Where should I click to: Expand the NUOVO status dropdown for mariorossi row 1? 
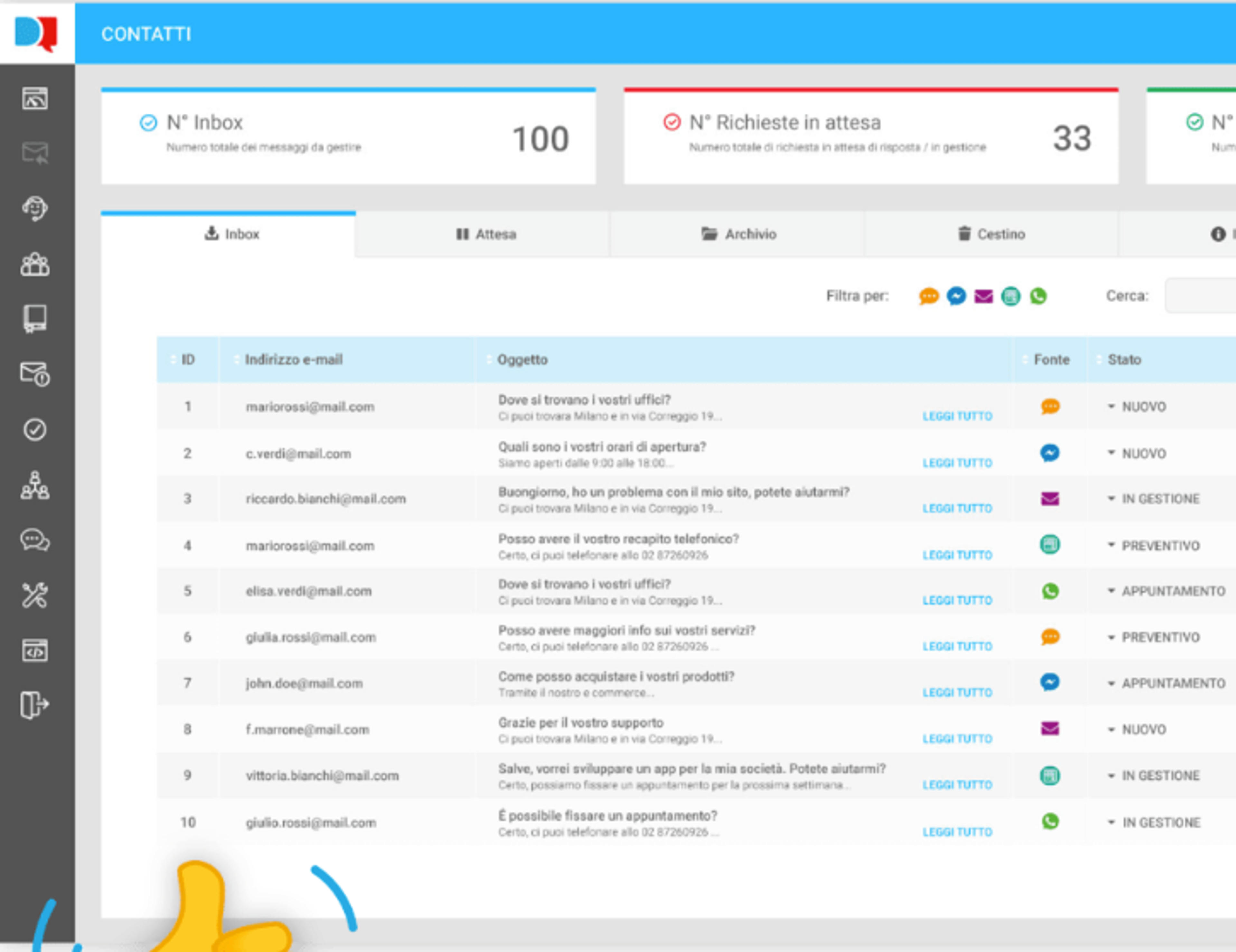(1137, 407)
